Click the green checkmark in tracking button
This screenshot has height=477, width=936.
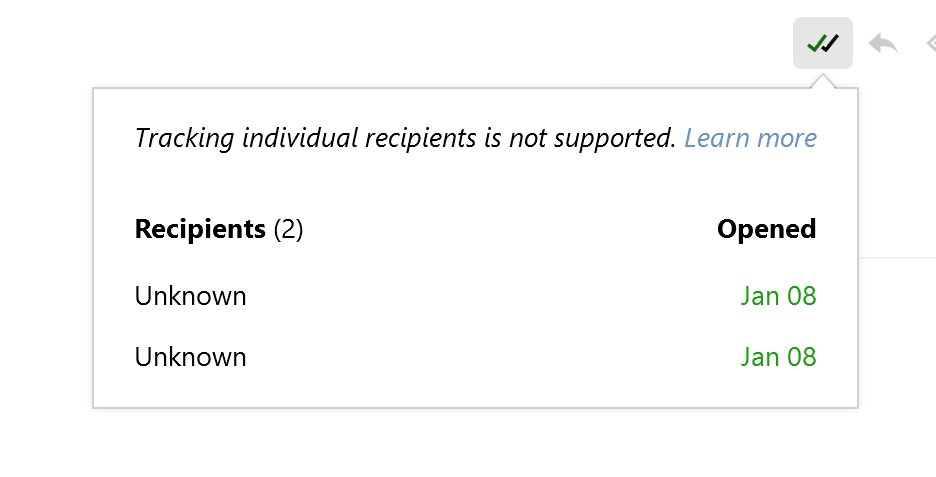(x=816, y=44)
